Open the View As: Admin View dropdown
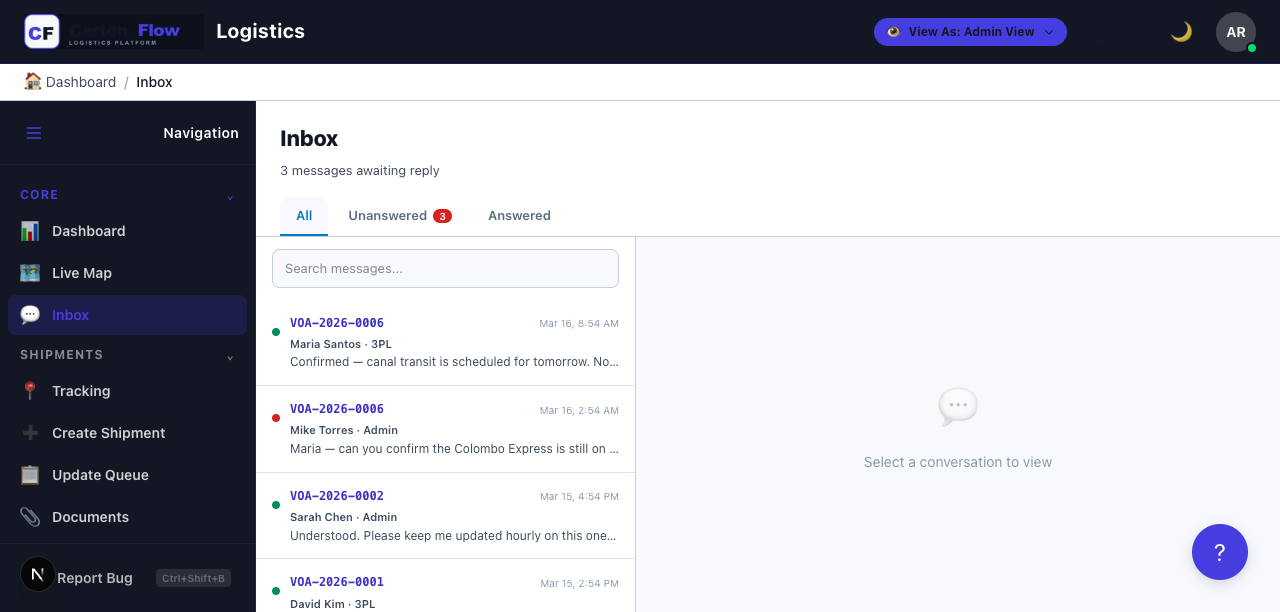The height and width of the screenshot is (612, 1280). coord(969,31)
